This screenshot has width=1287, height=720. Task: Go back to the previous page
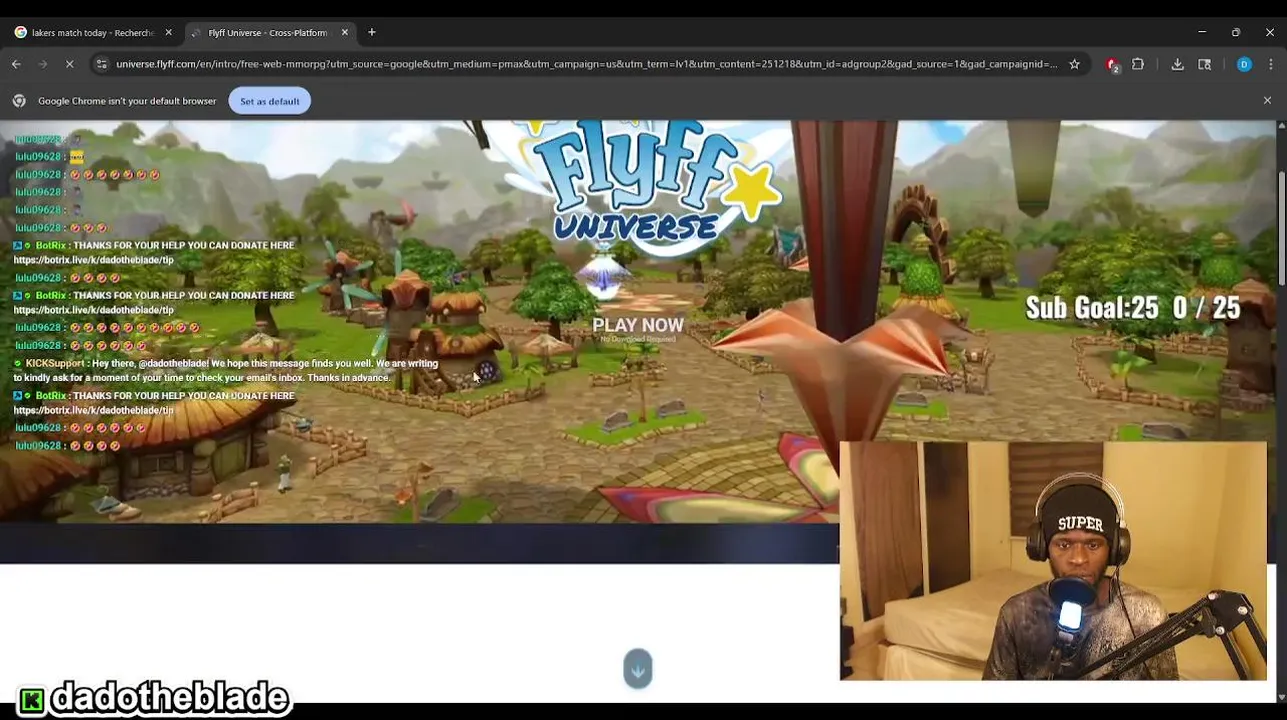coord(17,64)
